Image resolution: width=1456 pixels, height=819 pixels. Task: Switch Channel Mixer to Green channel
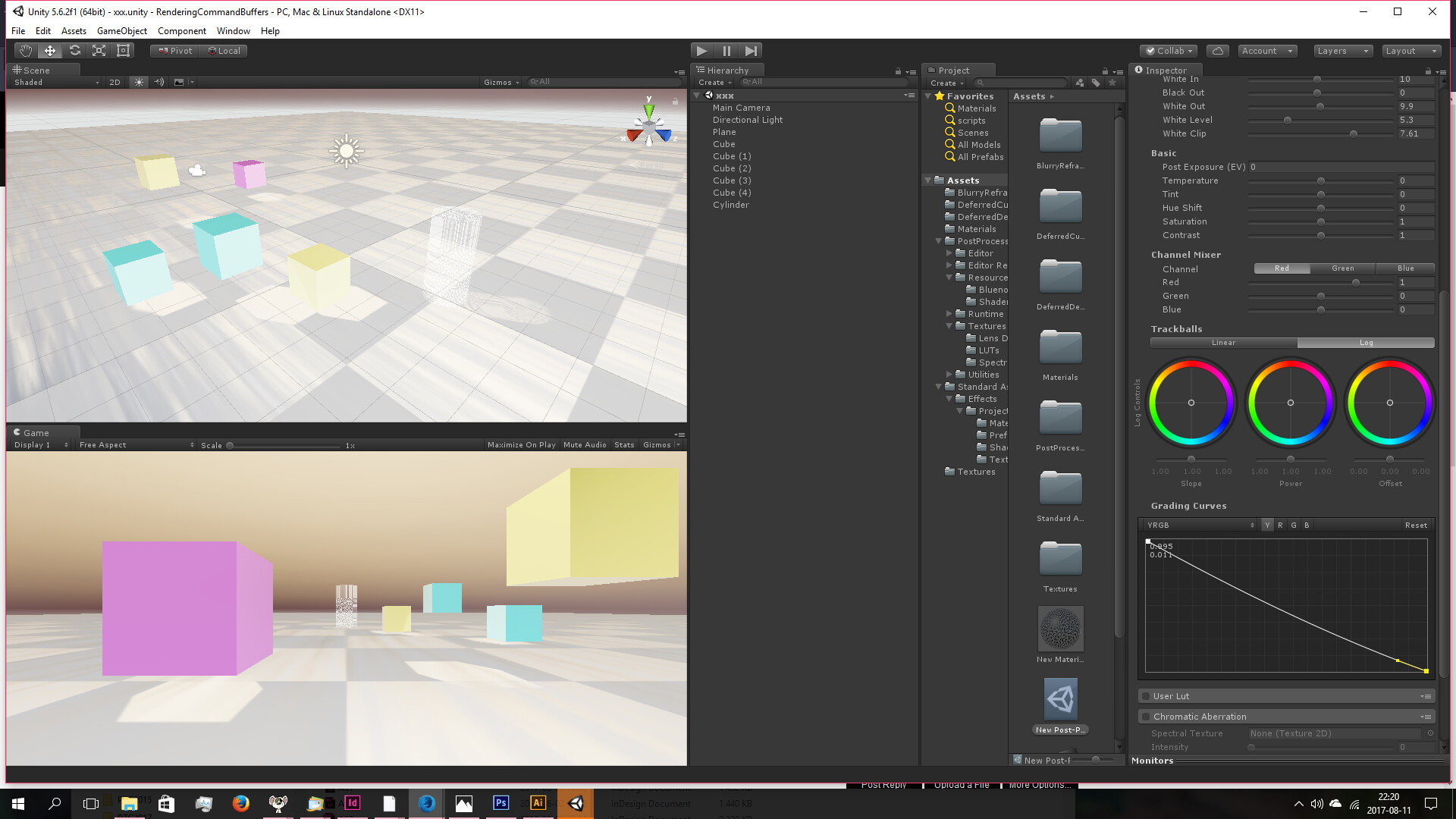(x=1343, y=268)
